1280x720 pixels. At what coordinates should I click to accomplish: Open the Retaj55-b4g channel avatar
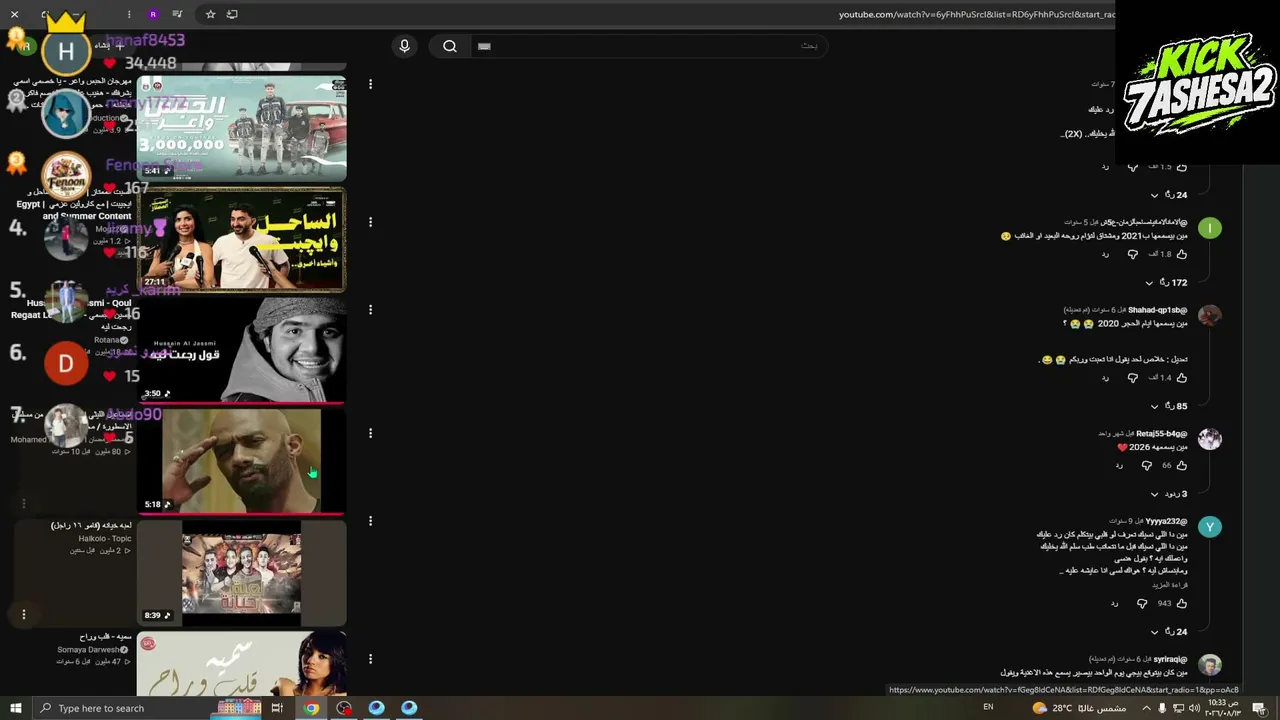[x=1210, y=439]
